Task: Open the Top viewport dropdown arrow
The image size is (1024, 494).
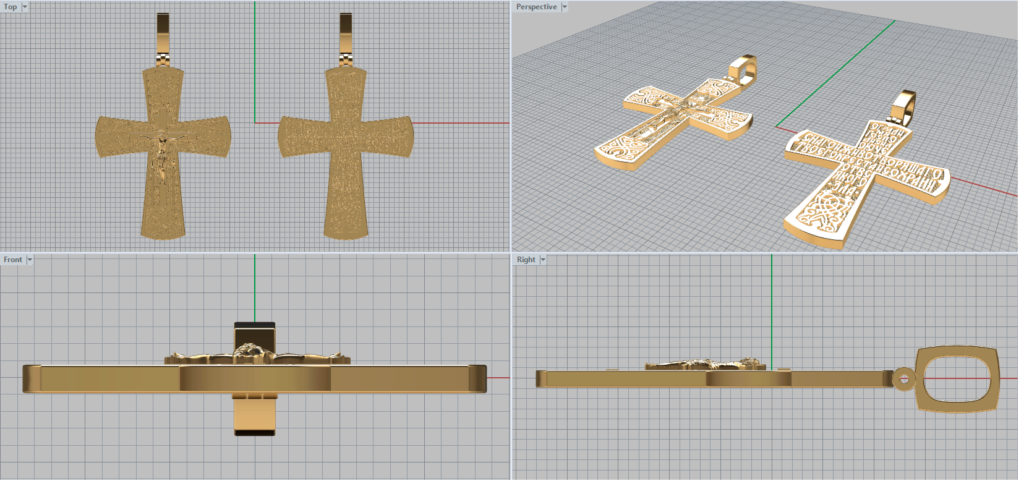Action: (25, 7)
